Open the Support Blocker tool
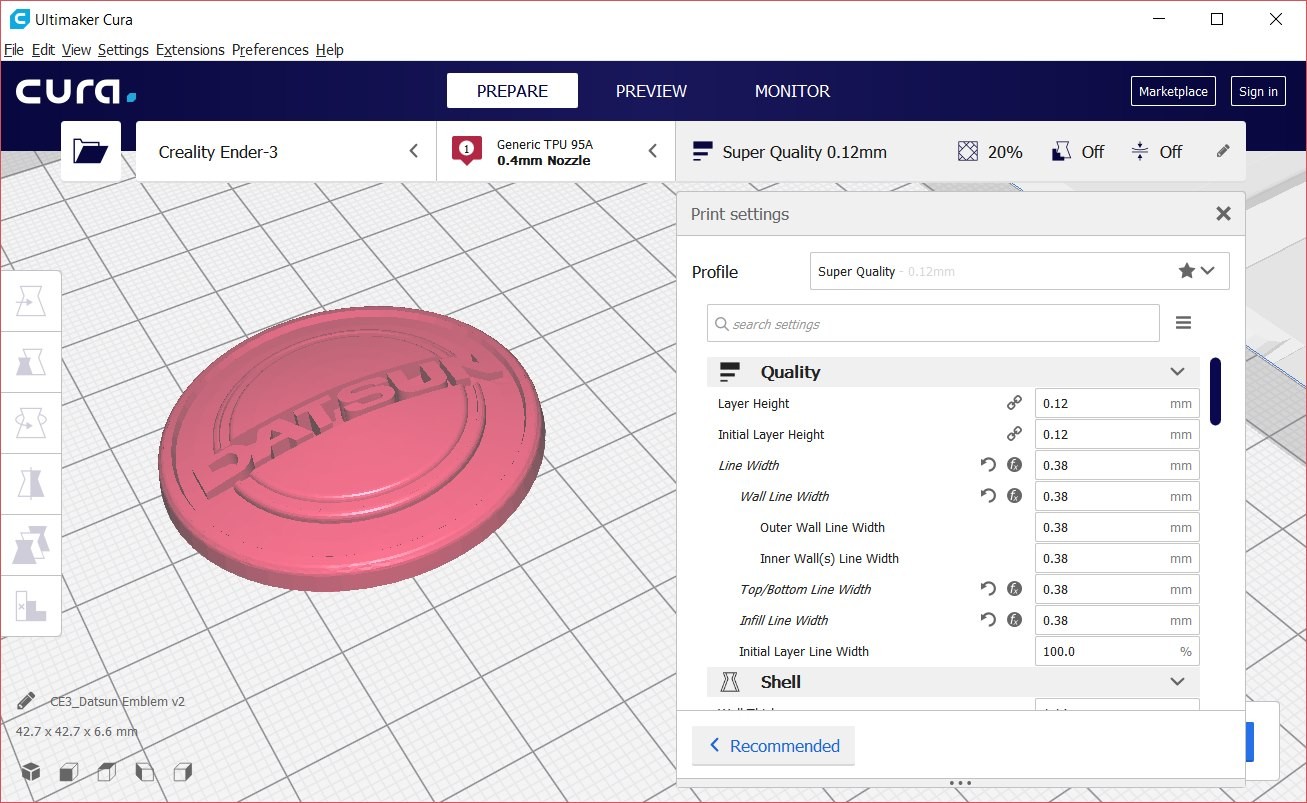 pos(31,606)
